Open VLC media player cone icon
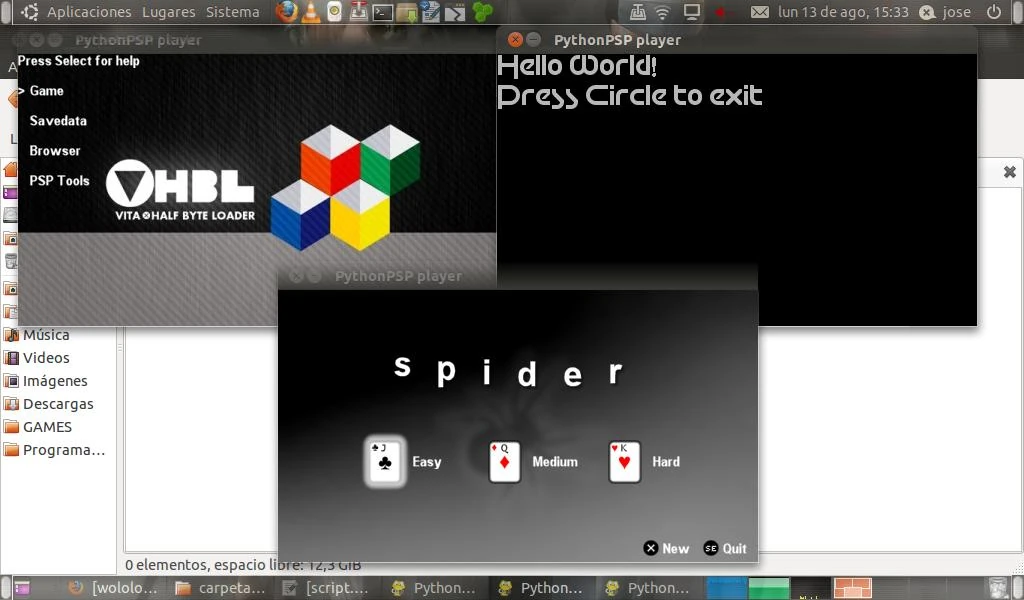The image size is (1024, 600). point(311,12)
